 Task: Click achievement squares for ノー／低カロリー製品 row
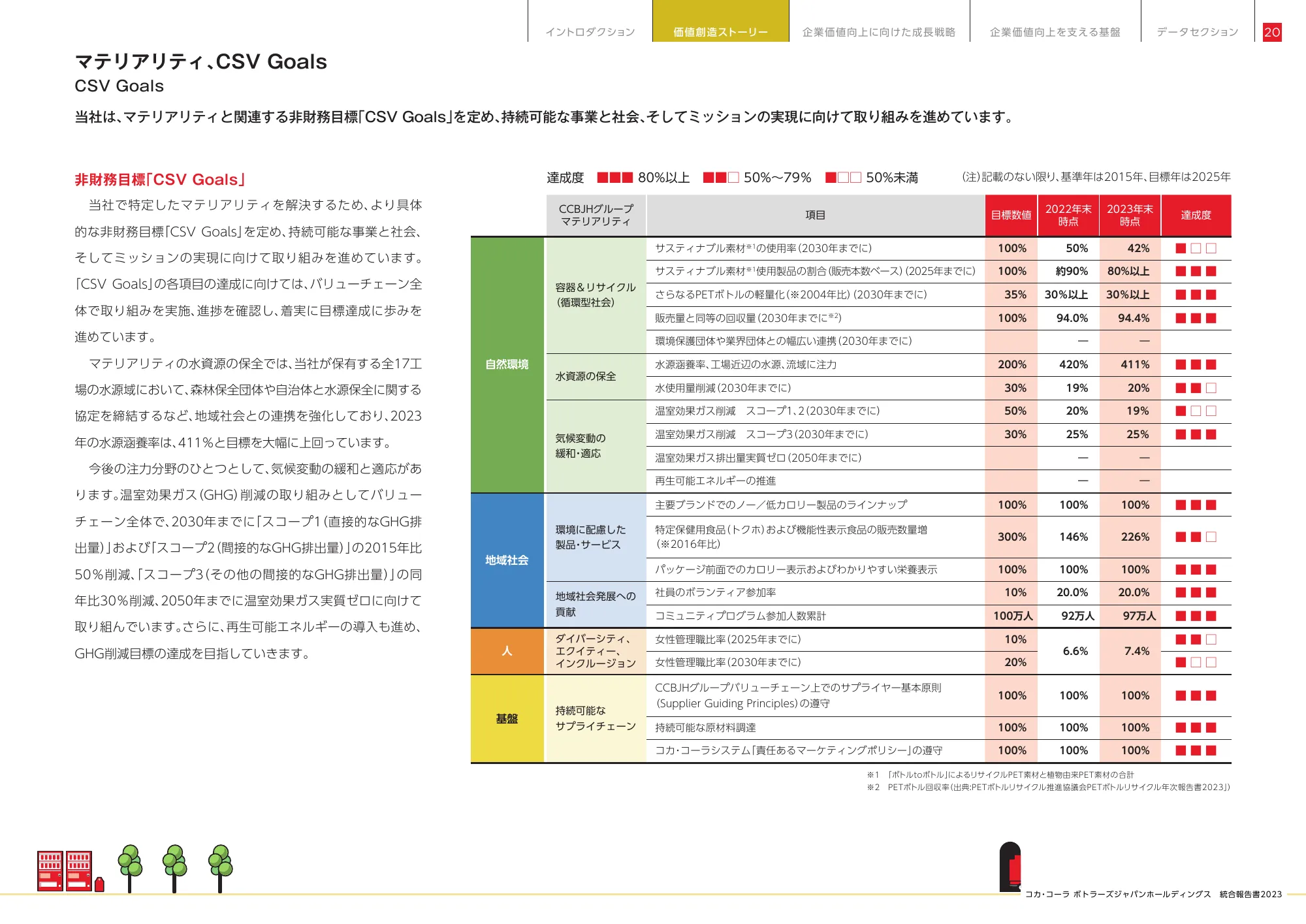coord(1196,505)
